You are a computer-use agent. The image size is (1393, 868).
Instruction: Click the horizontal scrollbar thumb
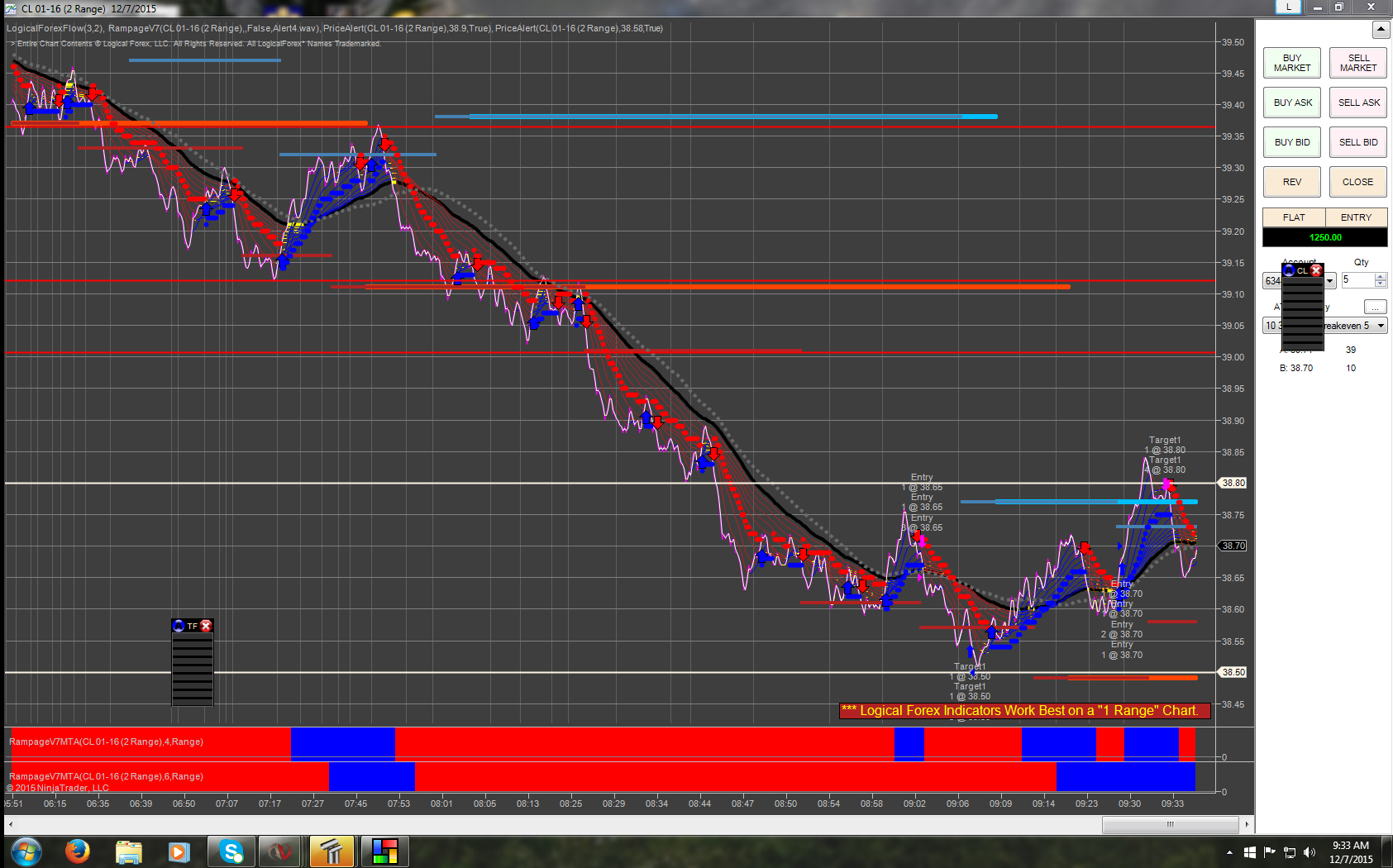(x=1170, y=824)
